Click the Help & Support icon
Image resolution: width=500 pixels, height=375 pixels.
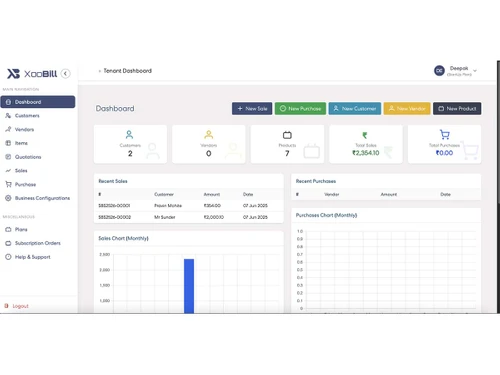(8, 257)
